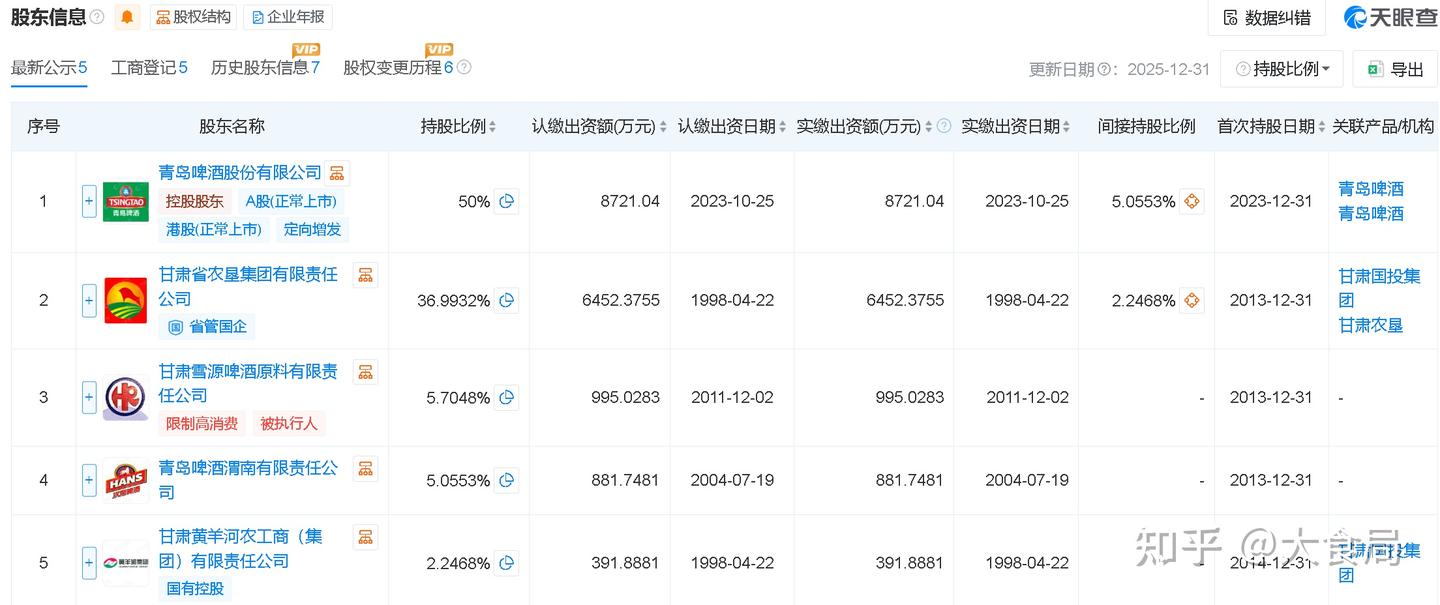Open pie chart icon next to 2.2468% in row 5
Image resolution: width=1440 pixels, height=605 pixels.
point(507,563)
